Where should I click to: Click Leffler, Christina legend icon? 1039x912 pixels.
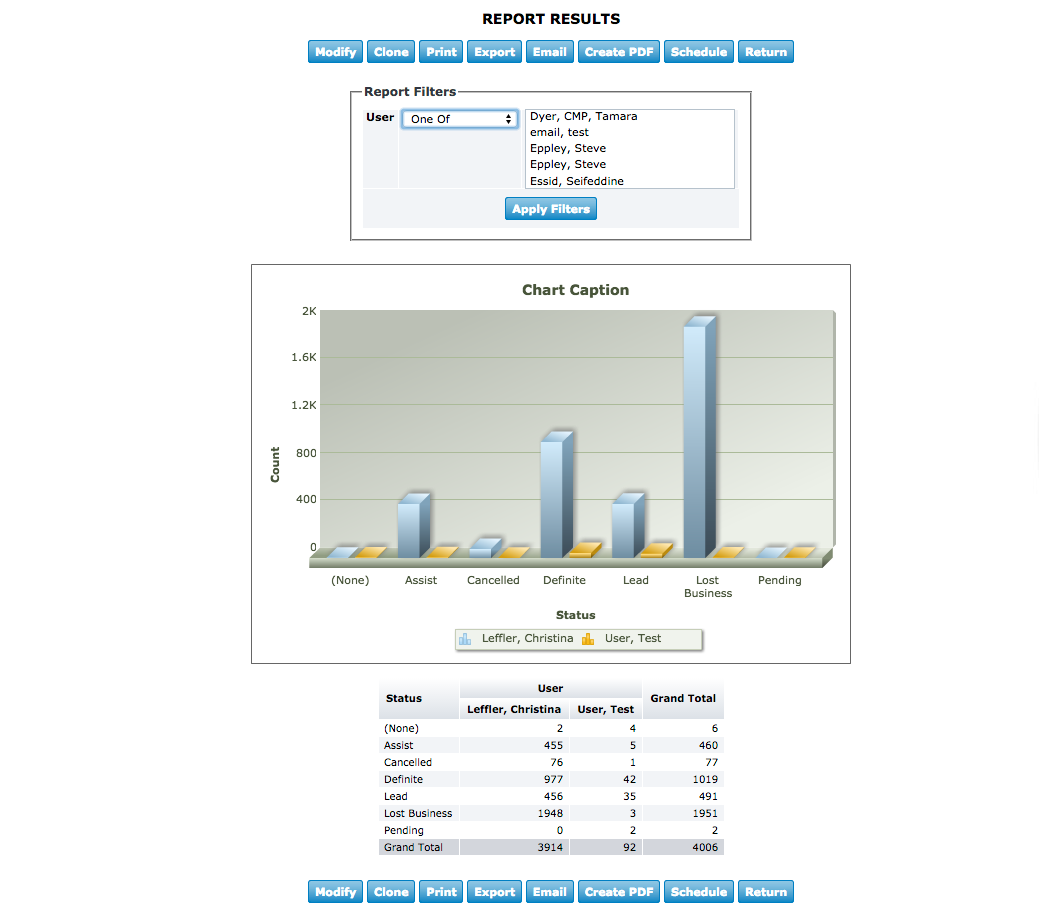(465, 639)
